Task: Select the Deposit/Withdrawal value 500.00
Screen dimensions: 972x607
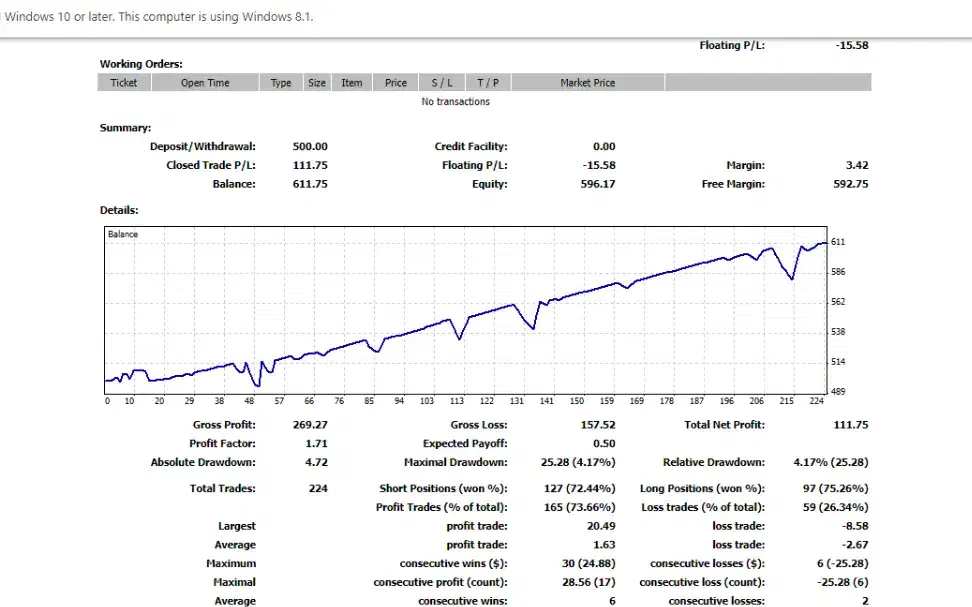Action: pos(310,147)
